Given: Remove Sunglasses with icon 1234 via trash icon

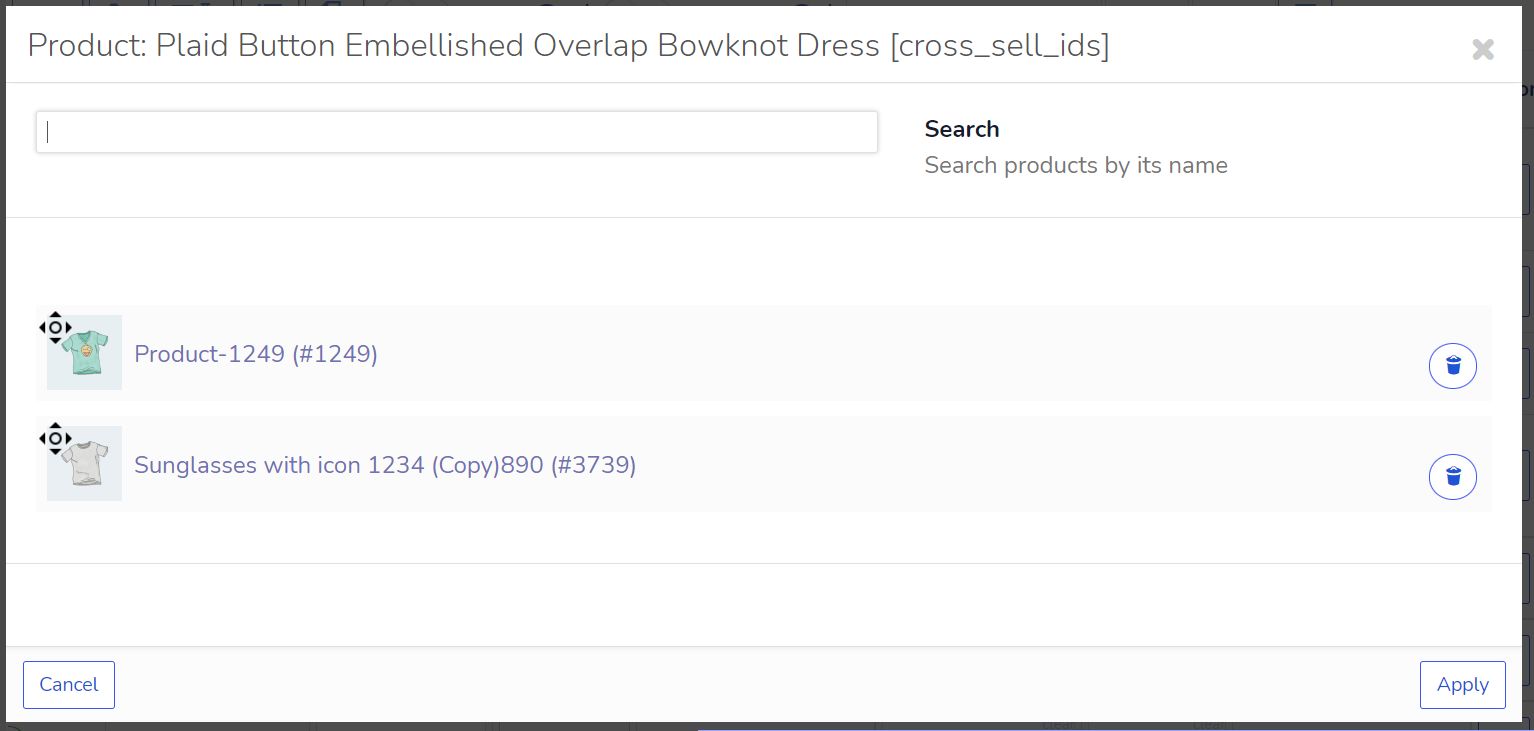Looking at the screenshot, I should (1452, 476).
